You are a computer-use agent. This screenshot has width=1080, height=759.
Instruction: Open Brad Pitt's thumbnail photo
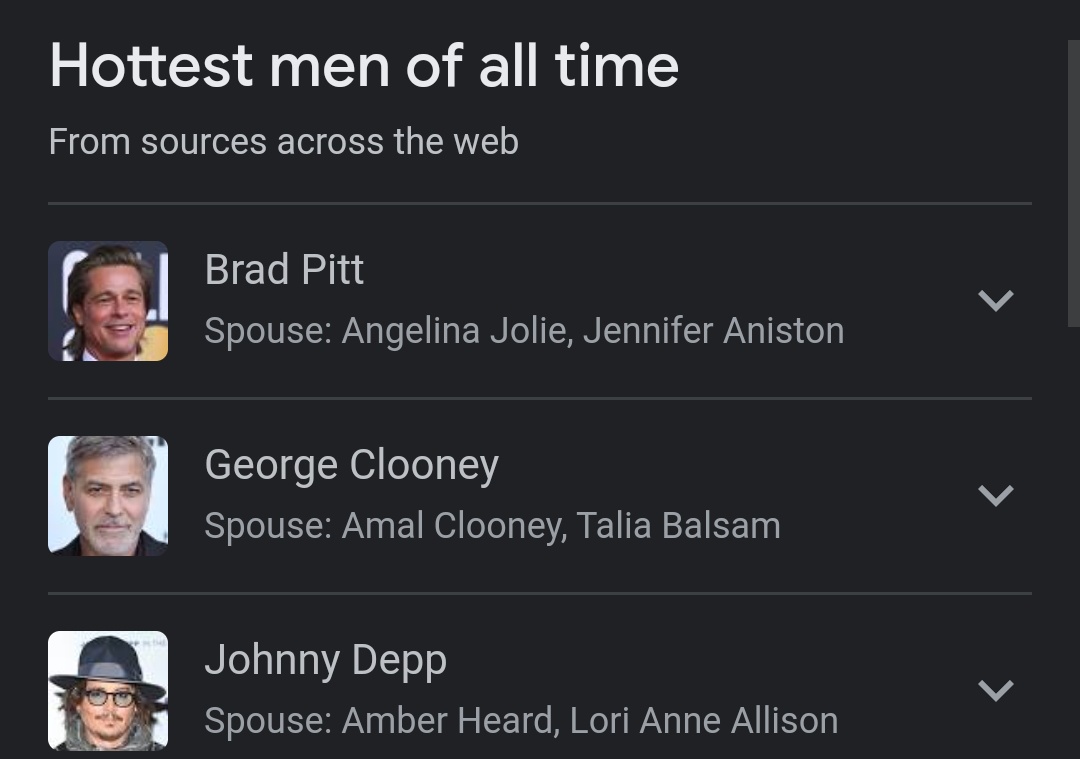coord(108,301)
